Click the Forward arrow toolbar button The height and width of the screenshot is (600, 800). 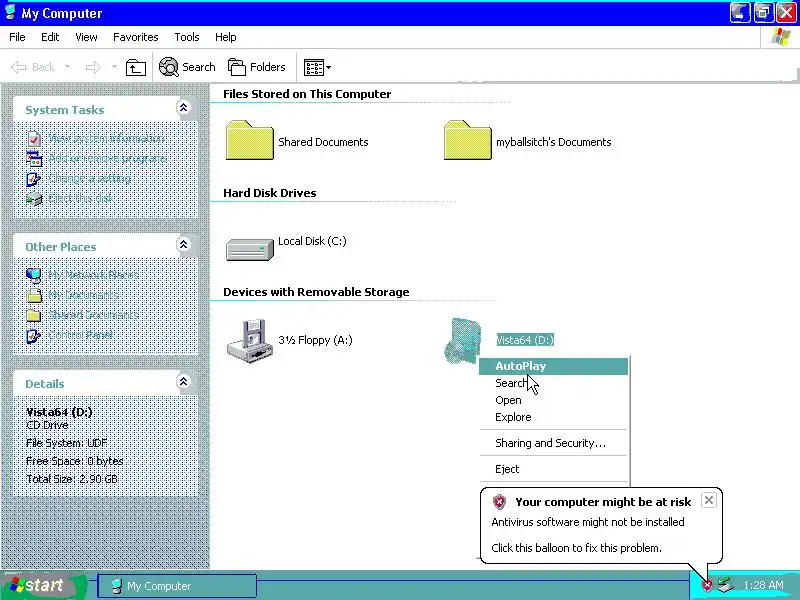(x=93, y=67)
